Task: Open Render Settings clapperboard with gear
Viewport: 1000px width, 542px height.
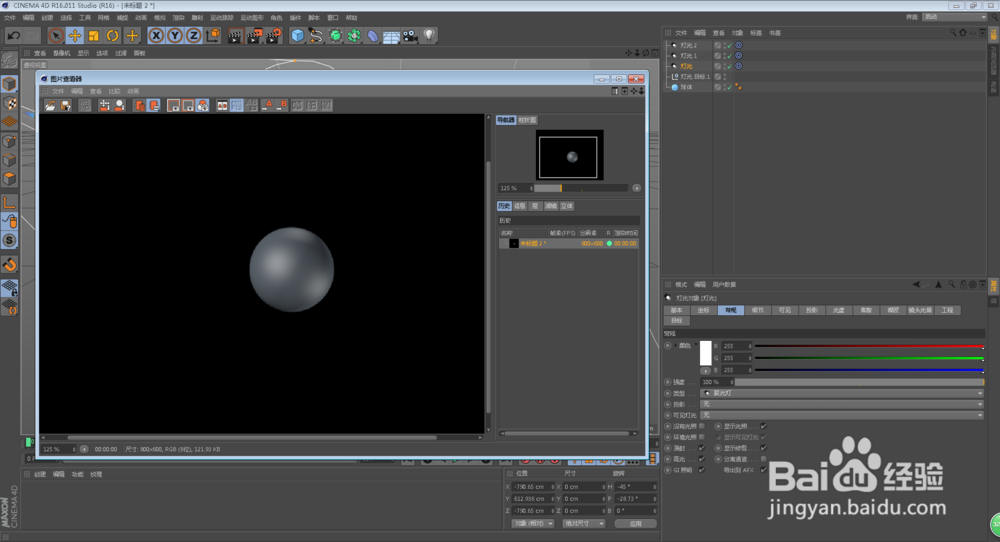Action: (x=273, y=36)
